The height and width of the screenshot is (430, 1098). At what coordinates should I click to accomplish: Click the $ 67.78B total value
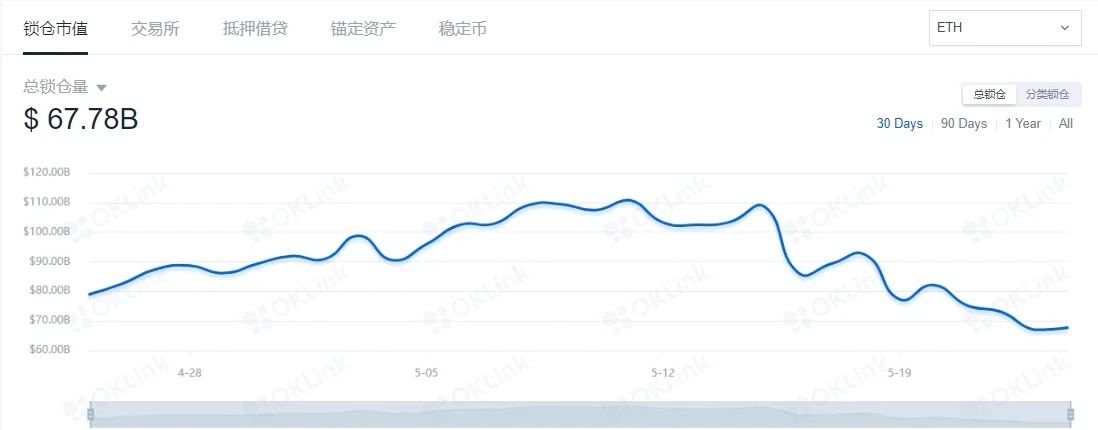pos(81,119)
